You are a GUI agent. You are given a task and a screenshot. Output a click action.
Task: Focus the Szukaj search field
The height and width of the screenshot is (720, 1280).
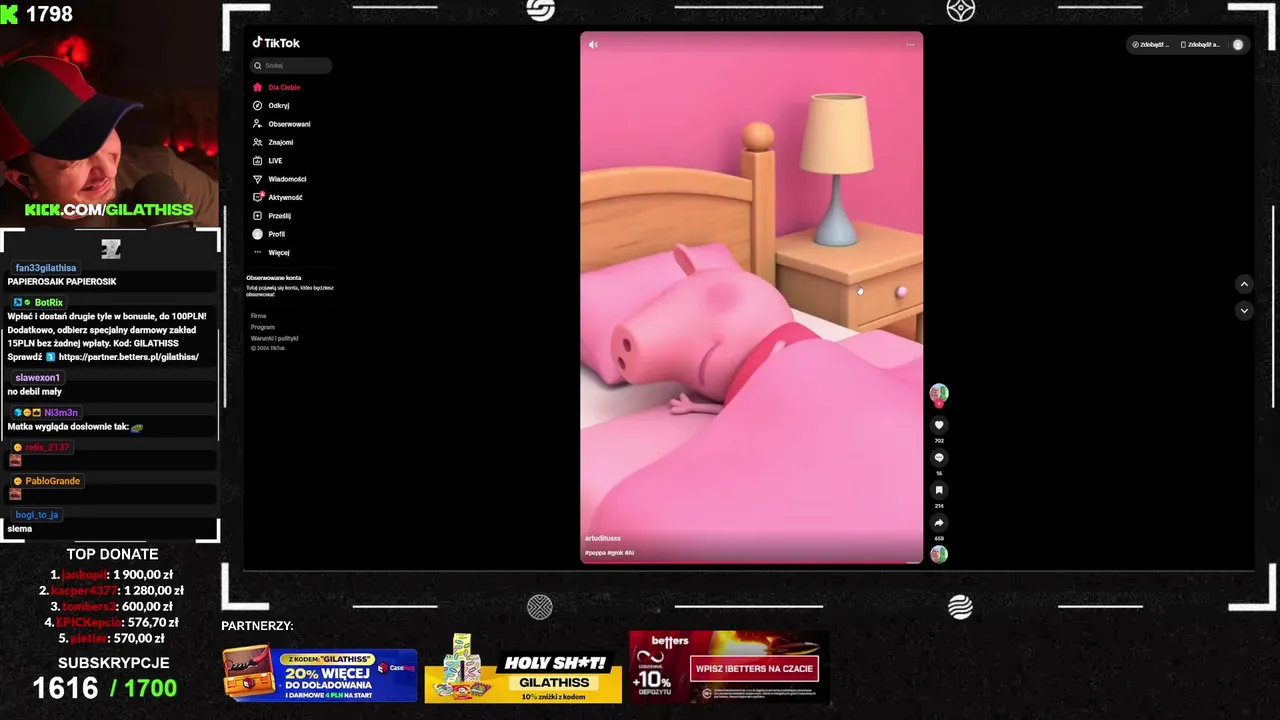point(291,65)
